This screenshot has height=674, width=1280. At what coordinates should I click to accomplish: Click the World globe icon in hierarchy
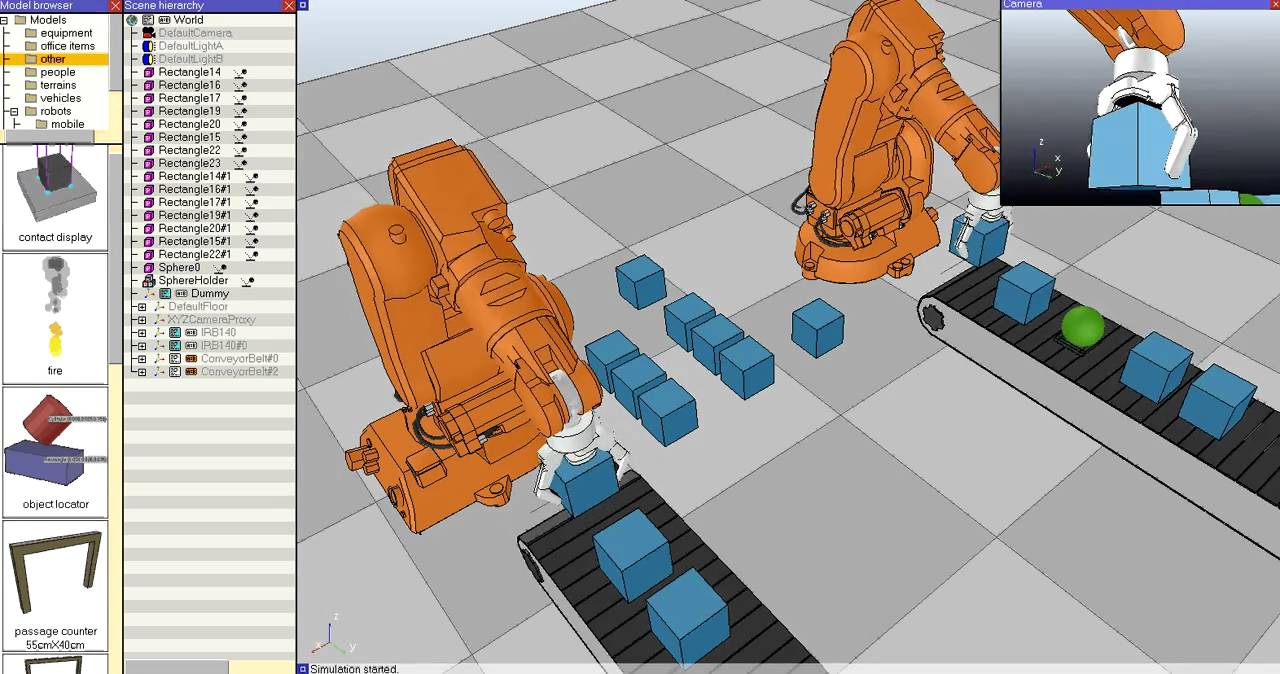(132, 20)
